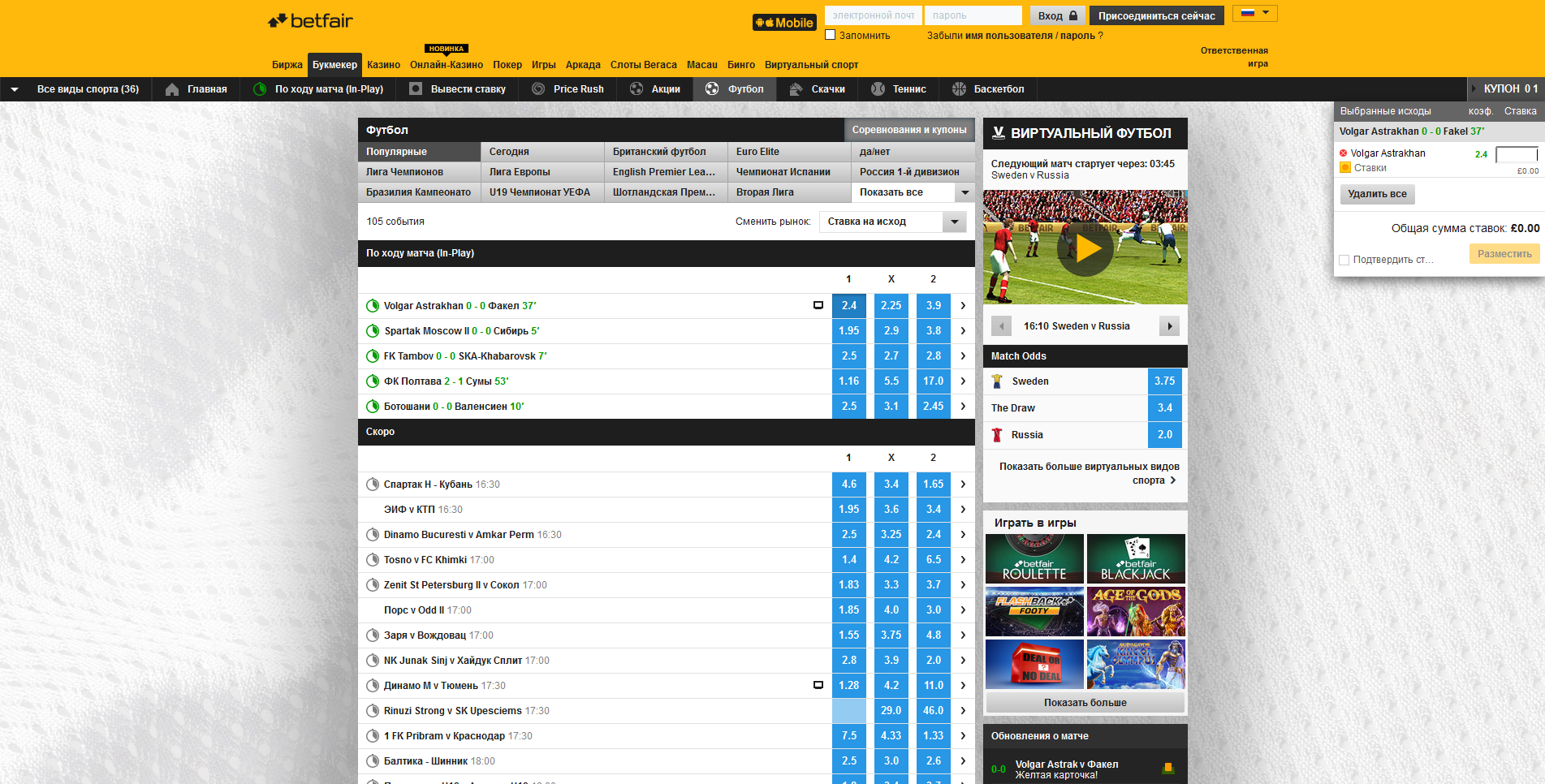
Task: Click the Вывести ставку cash out icon
Action: pyautogui.click(x=416, y=89)
